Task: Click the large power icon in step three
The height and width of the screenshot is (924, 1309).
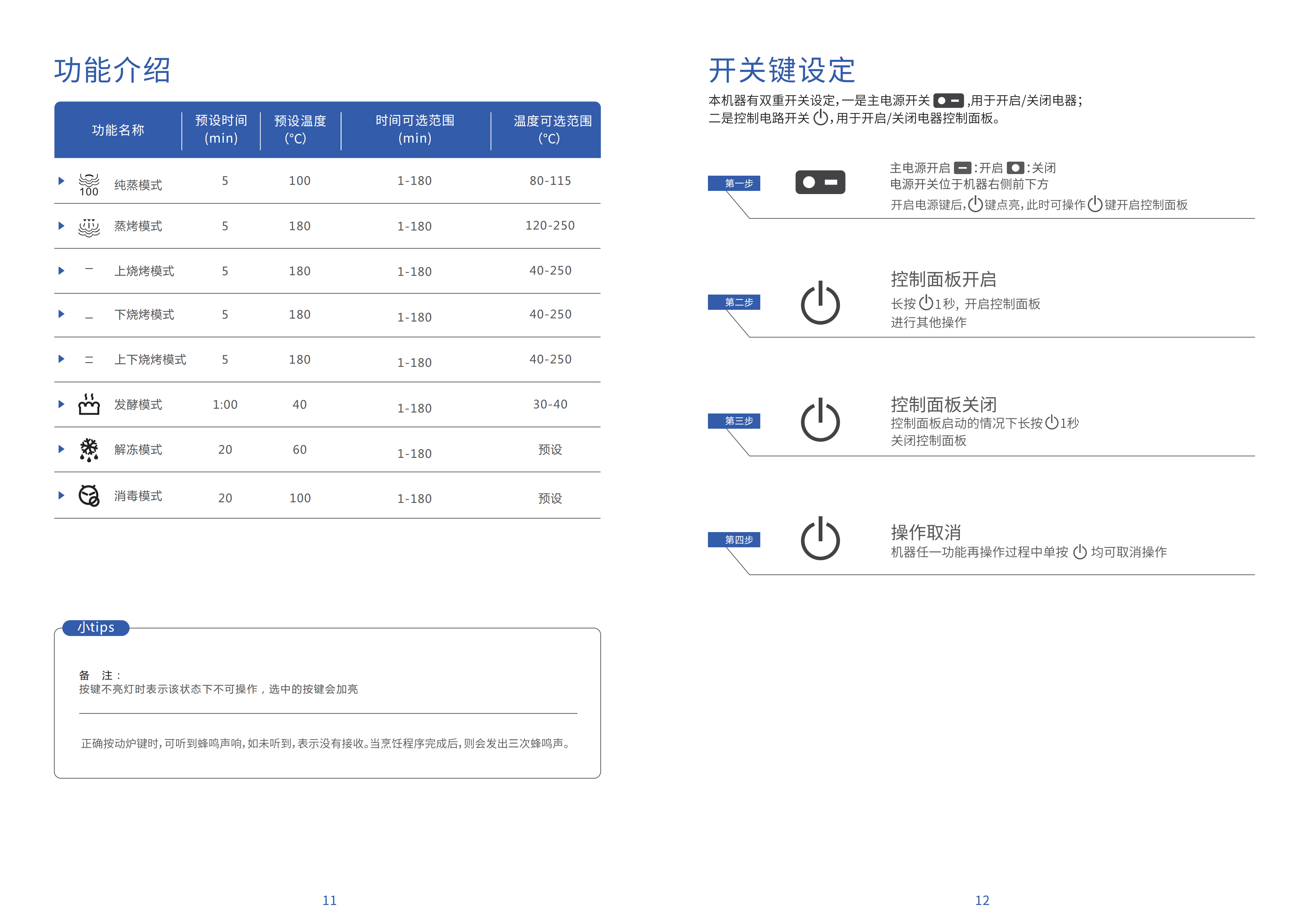Action: pyautogui.click(x=820, y=421)
